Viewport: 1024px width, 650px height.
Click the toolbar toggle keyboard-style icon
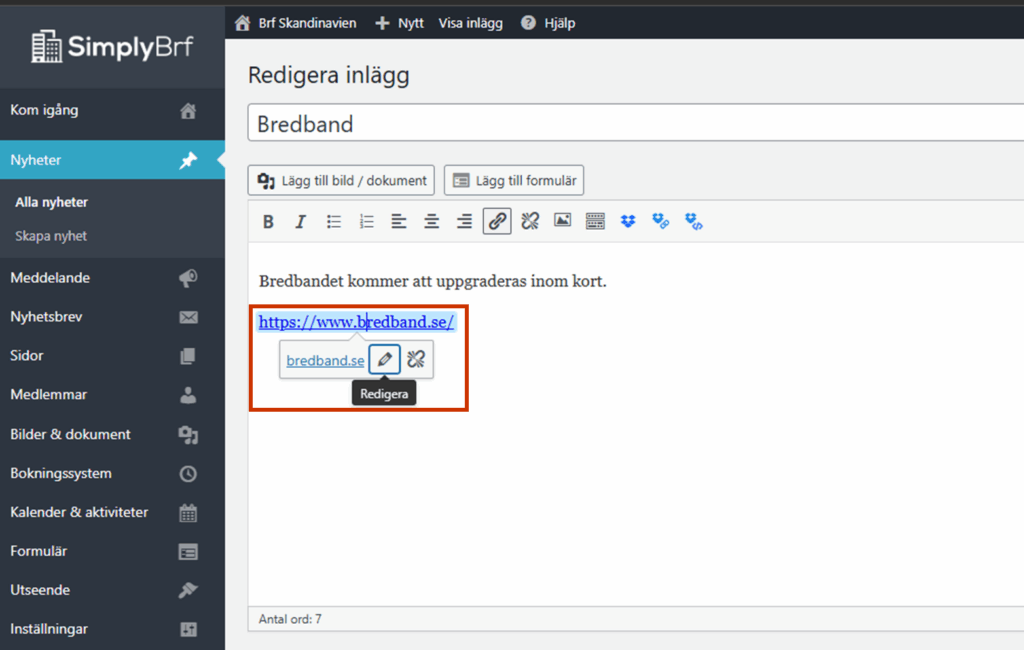(595, 221)
